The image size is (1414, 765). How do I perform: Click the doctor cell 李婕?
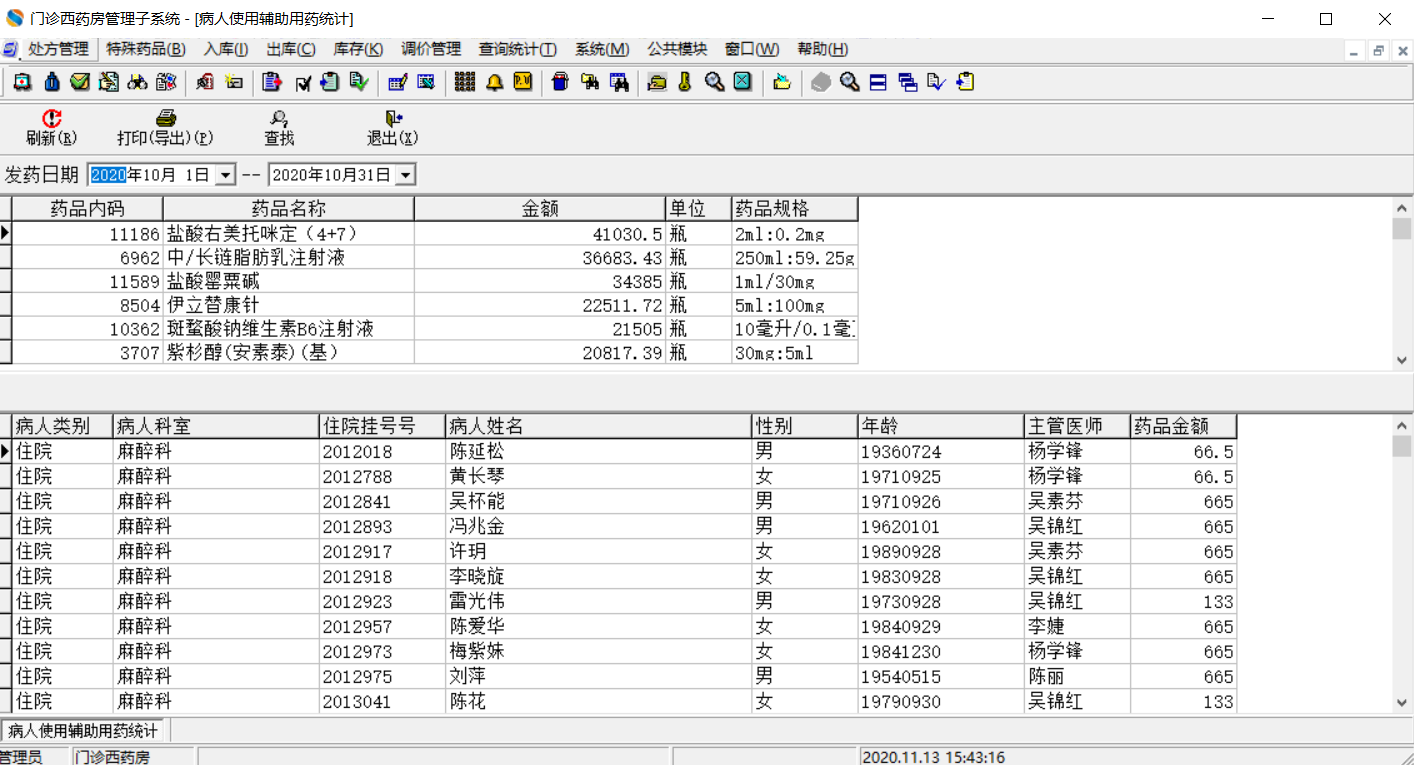(1077, 626)
